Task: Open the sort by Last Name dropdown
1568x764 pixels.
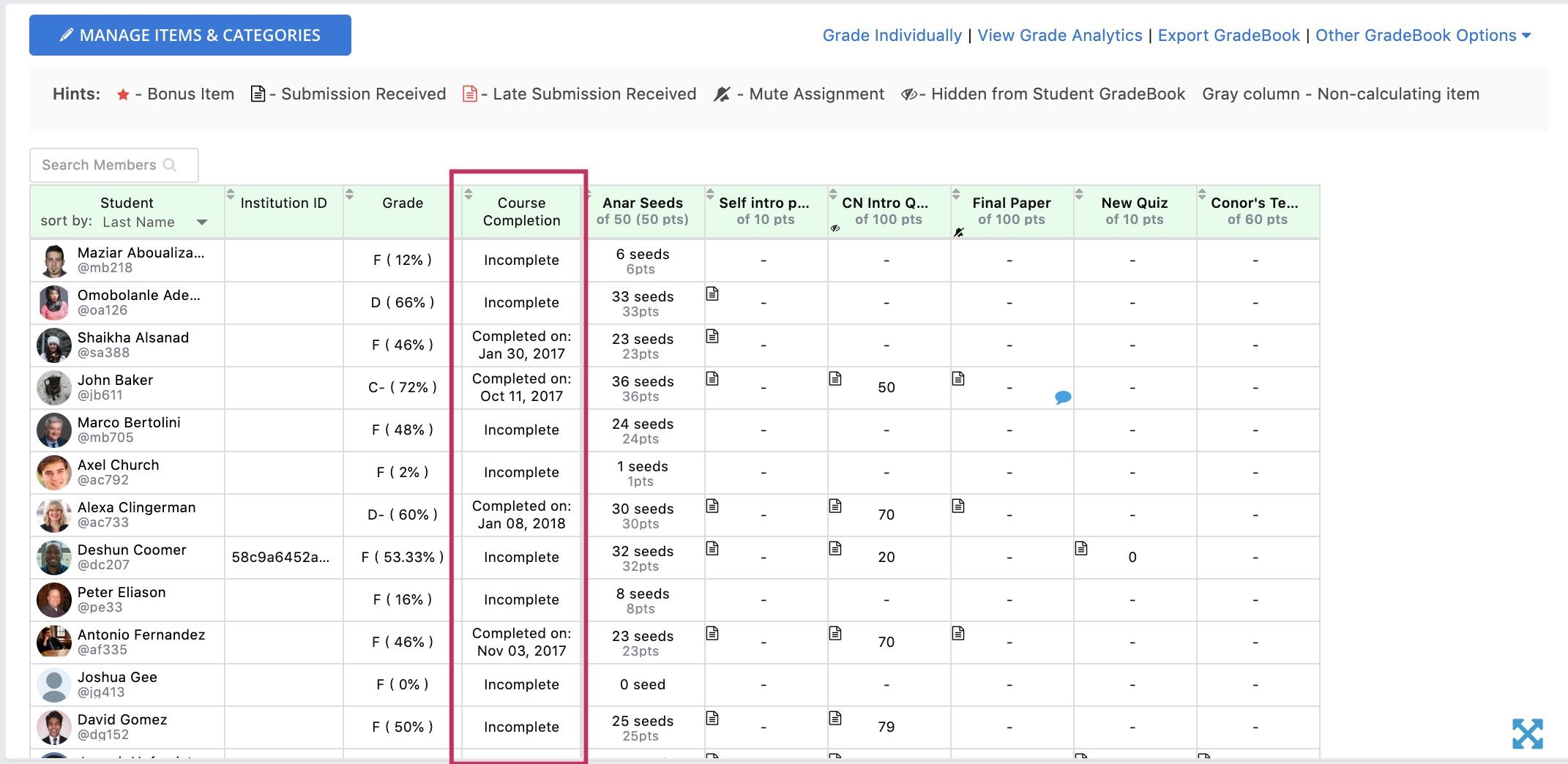Action: 155,222
